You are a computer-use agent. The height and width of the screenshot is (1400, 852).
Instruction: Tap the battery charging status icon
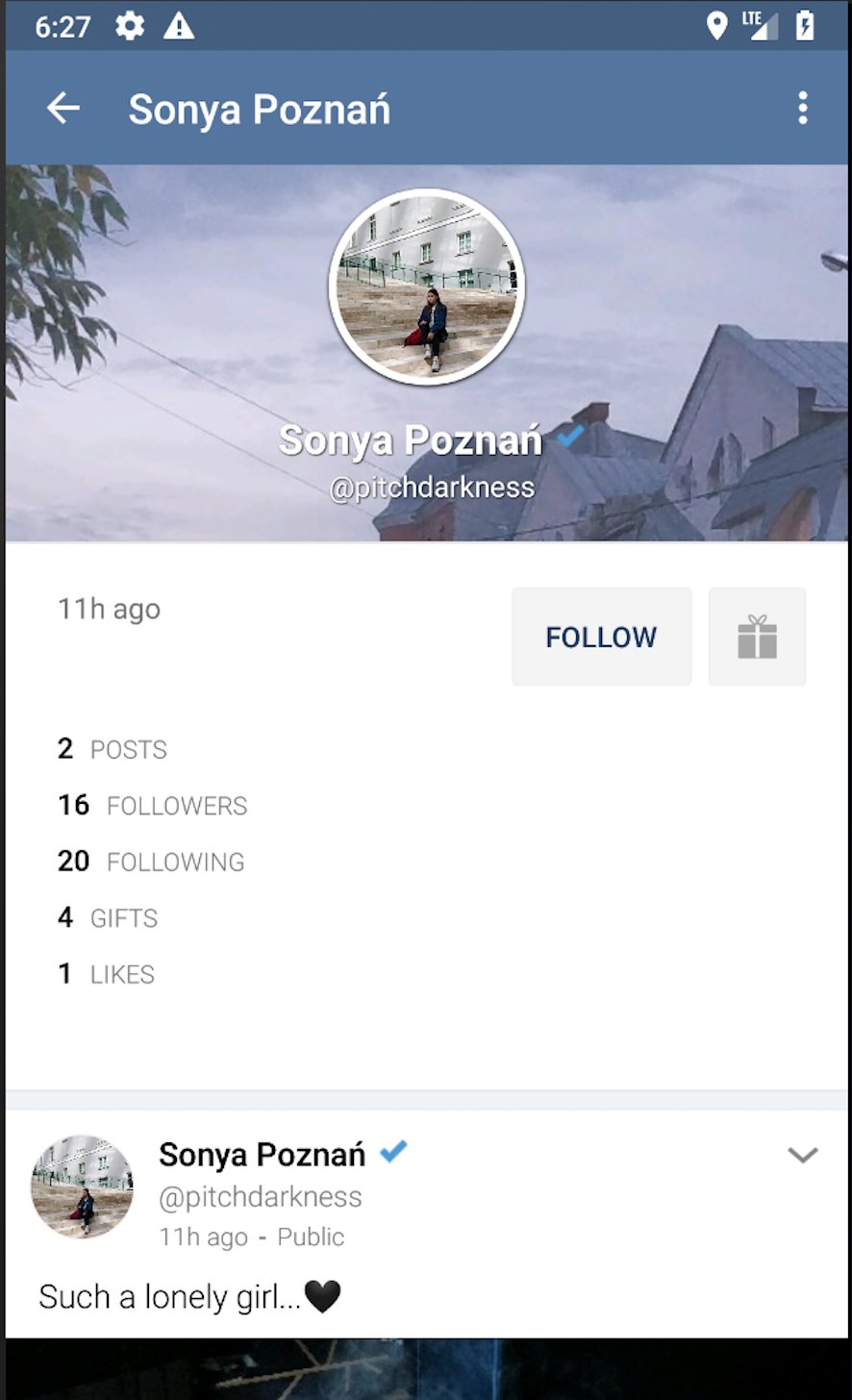coord(805,26)
